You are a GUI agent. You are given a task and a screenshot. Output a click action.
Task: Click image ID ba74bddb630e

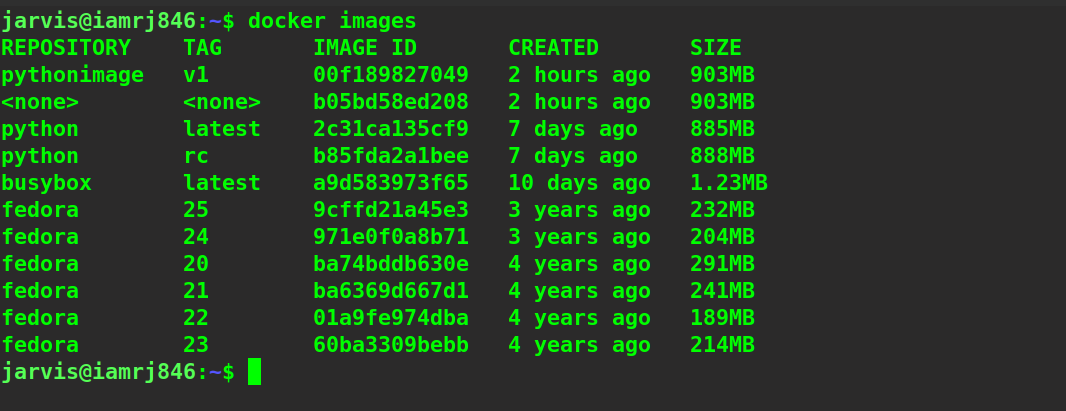click(x=391, y=264)
